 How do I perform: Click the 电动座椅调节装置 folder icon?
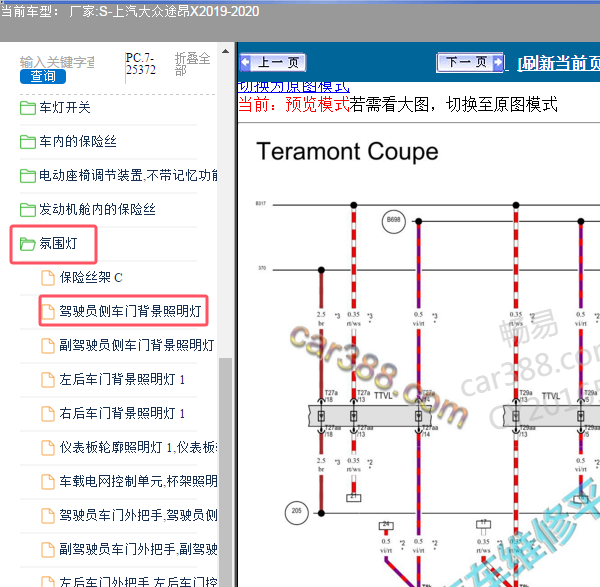click(28, 176)
